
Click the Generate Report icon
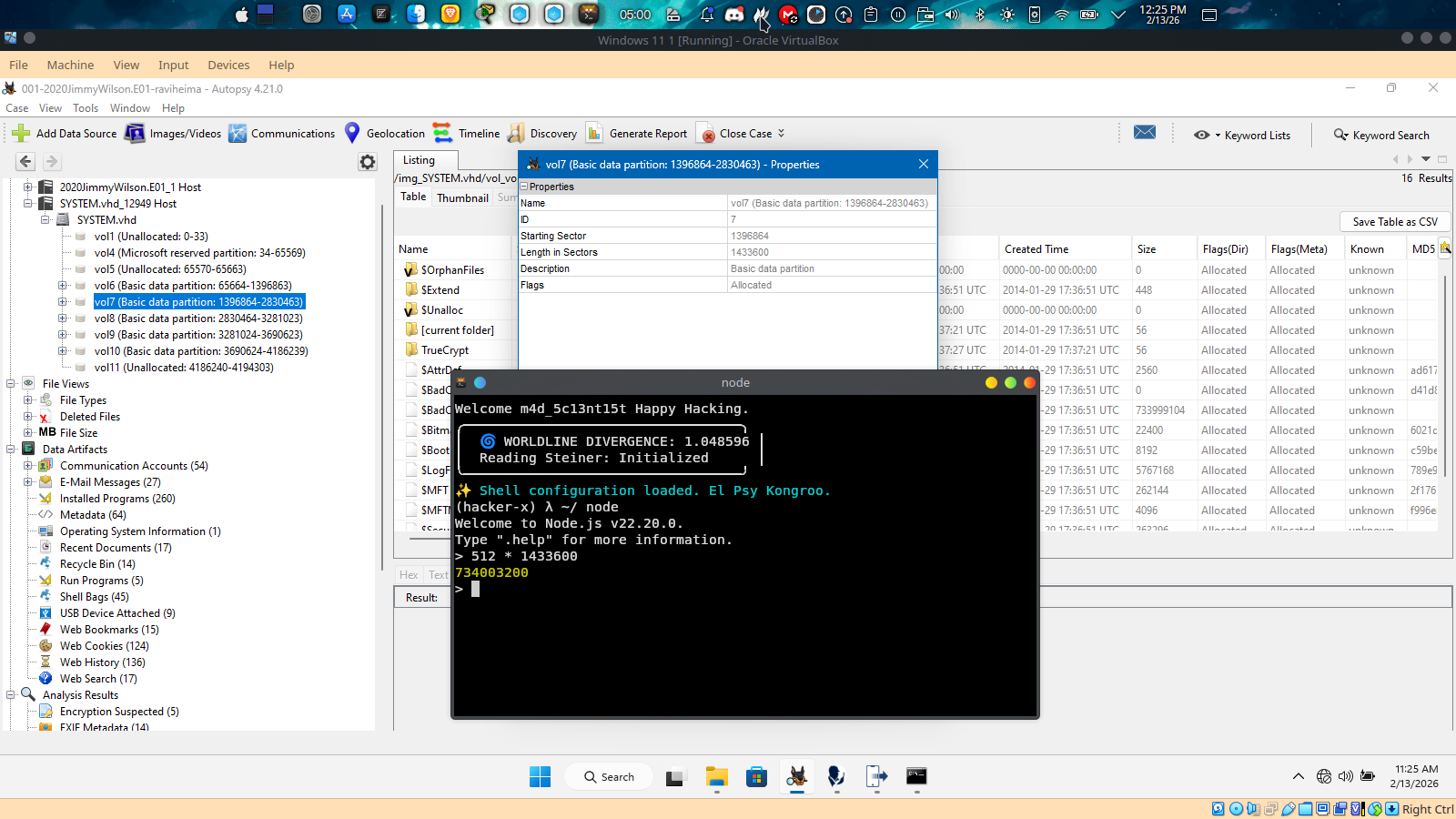coord(594,134)
